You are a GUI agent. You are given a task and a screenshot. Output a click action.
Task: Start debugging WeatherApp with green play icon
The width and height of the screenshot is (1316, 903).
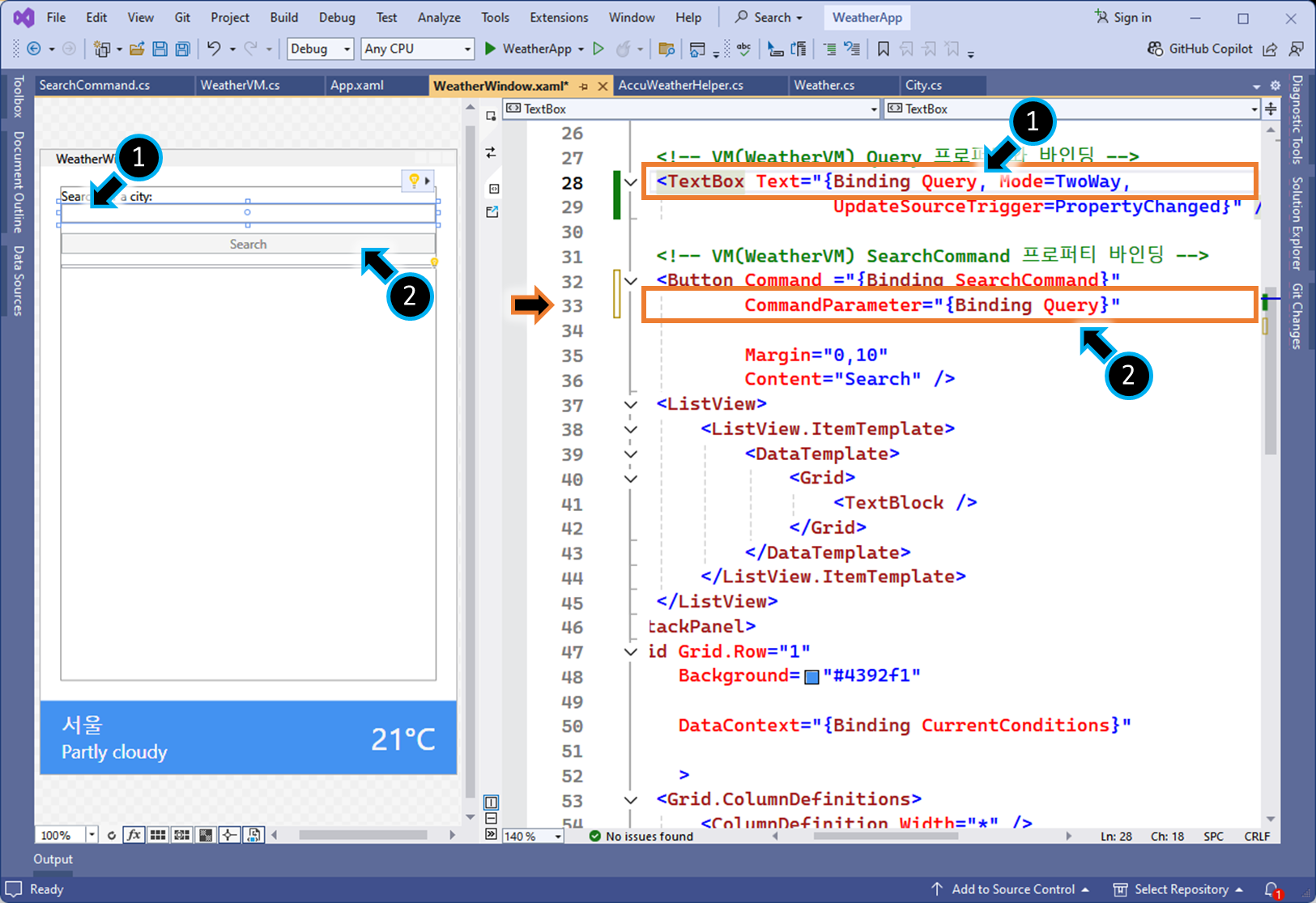coord(490,49)
